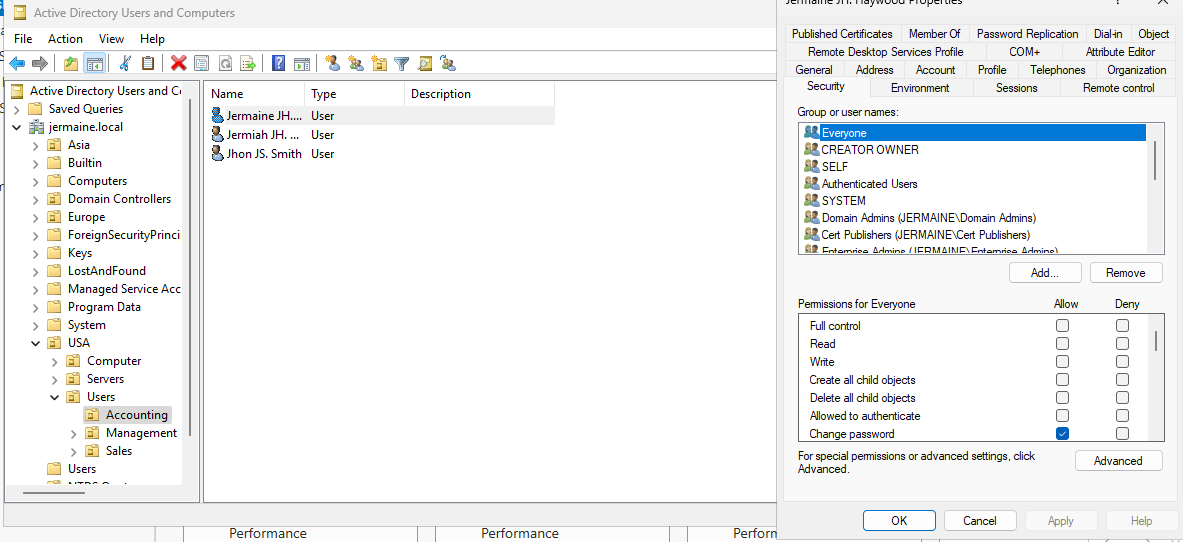Image resolution: width=1183 pixels, height=542 pixels.
Task: Check Allow for Create all child objects
Action: 1062,380
